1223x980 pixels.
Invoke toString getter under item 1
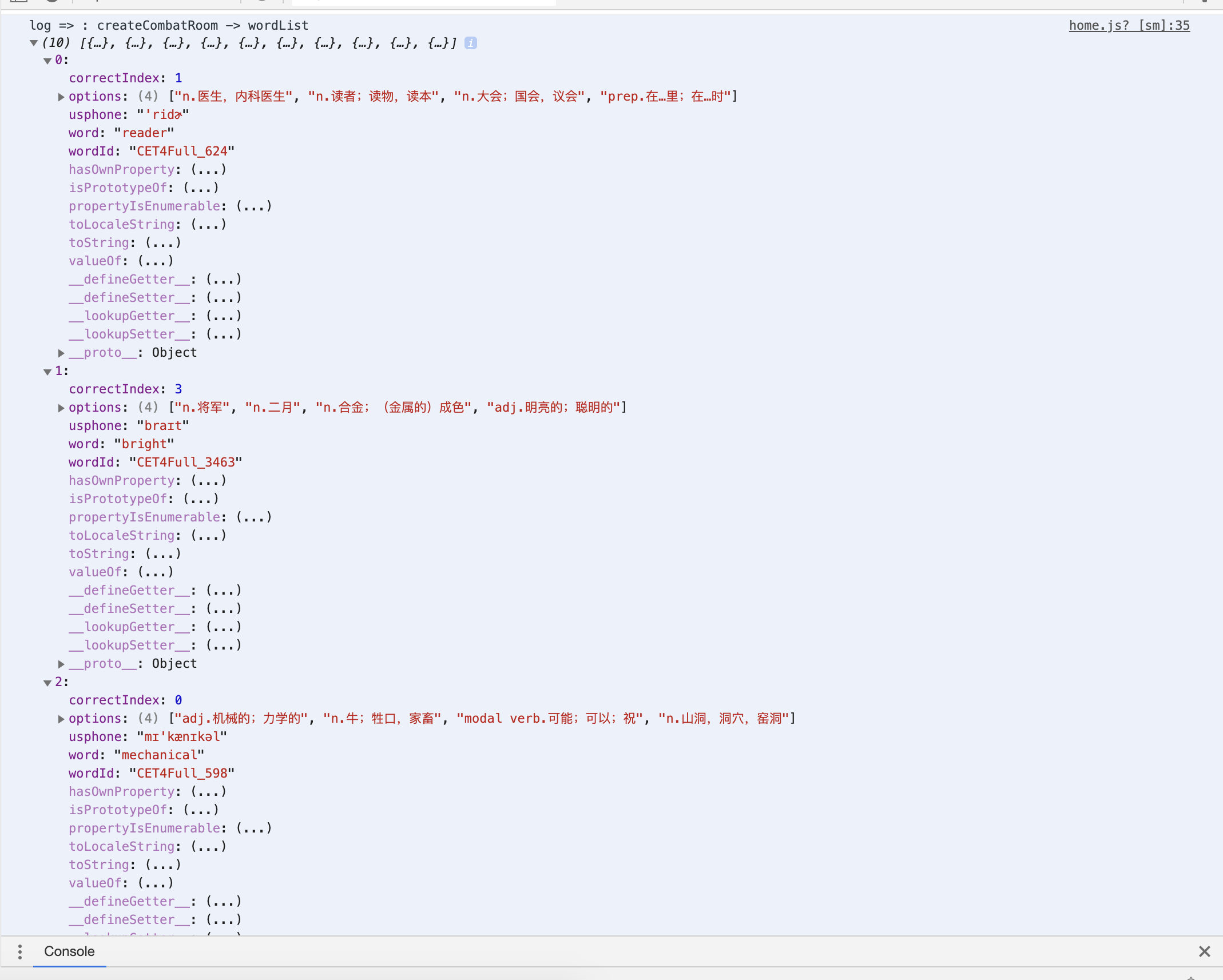[163, 554]
